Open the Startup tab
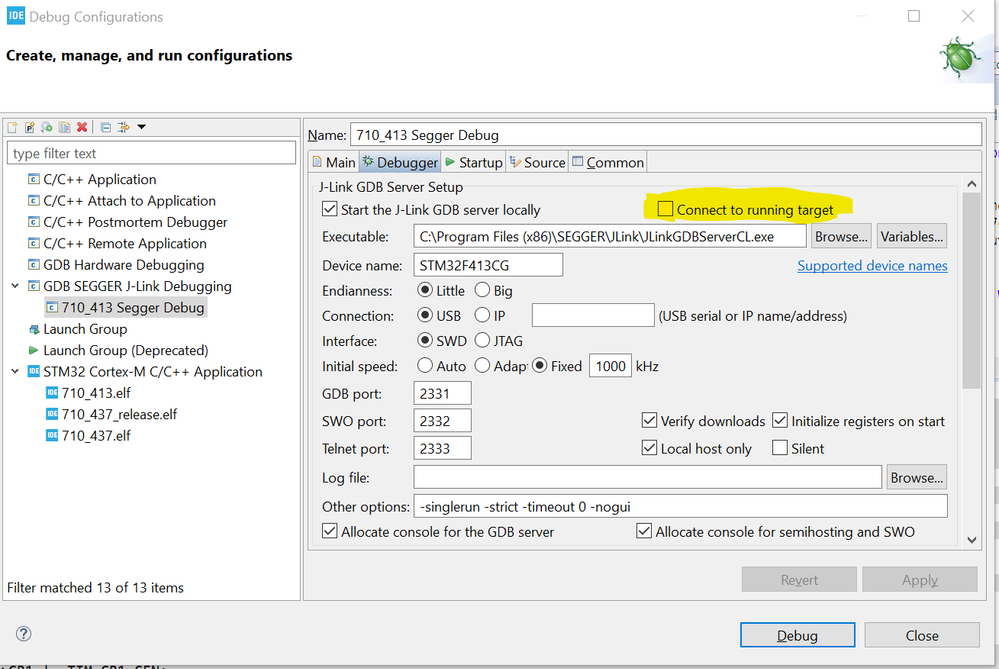999x669 pixels. [x=474, y=162]
